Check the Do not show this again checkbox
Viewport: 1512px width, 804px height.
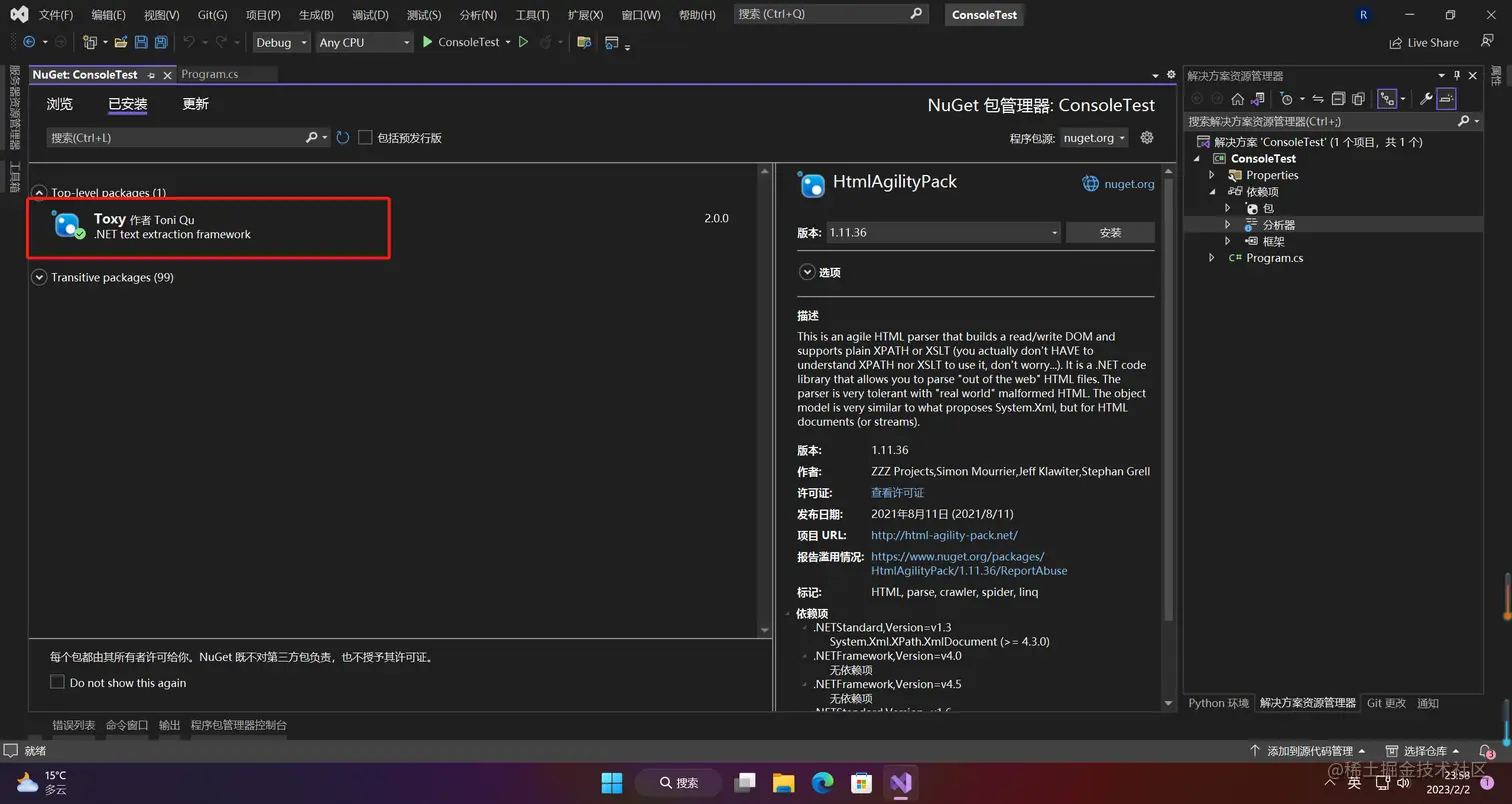[x=57, y=682]
